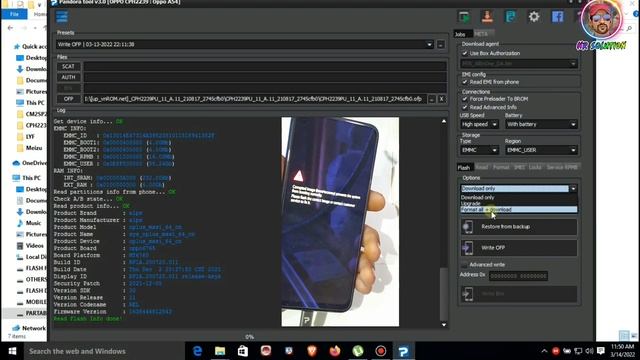Open network icon in system tray
The height and width of the screenshot is (360, 640).
(578, 351)
